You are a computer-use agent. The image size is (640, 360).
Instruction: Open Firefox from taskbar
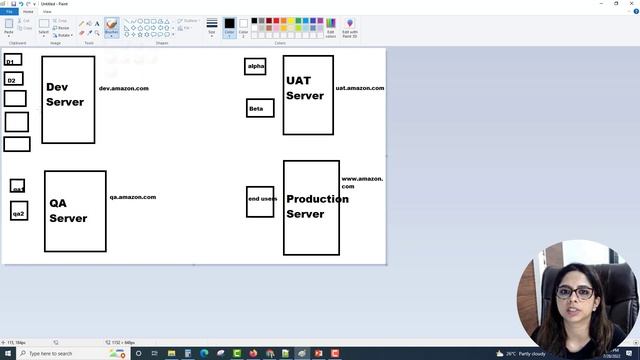point(253,353)
